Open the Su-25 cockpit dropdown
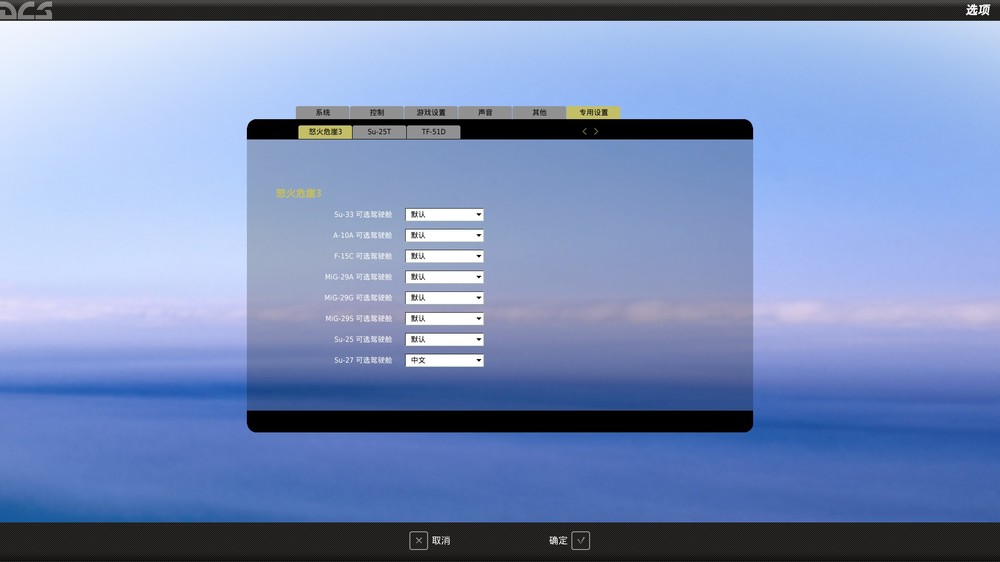 coord(445,339)
